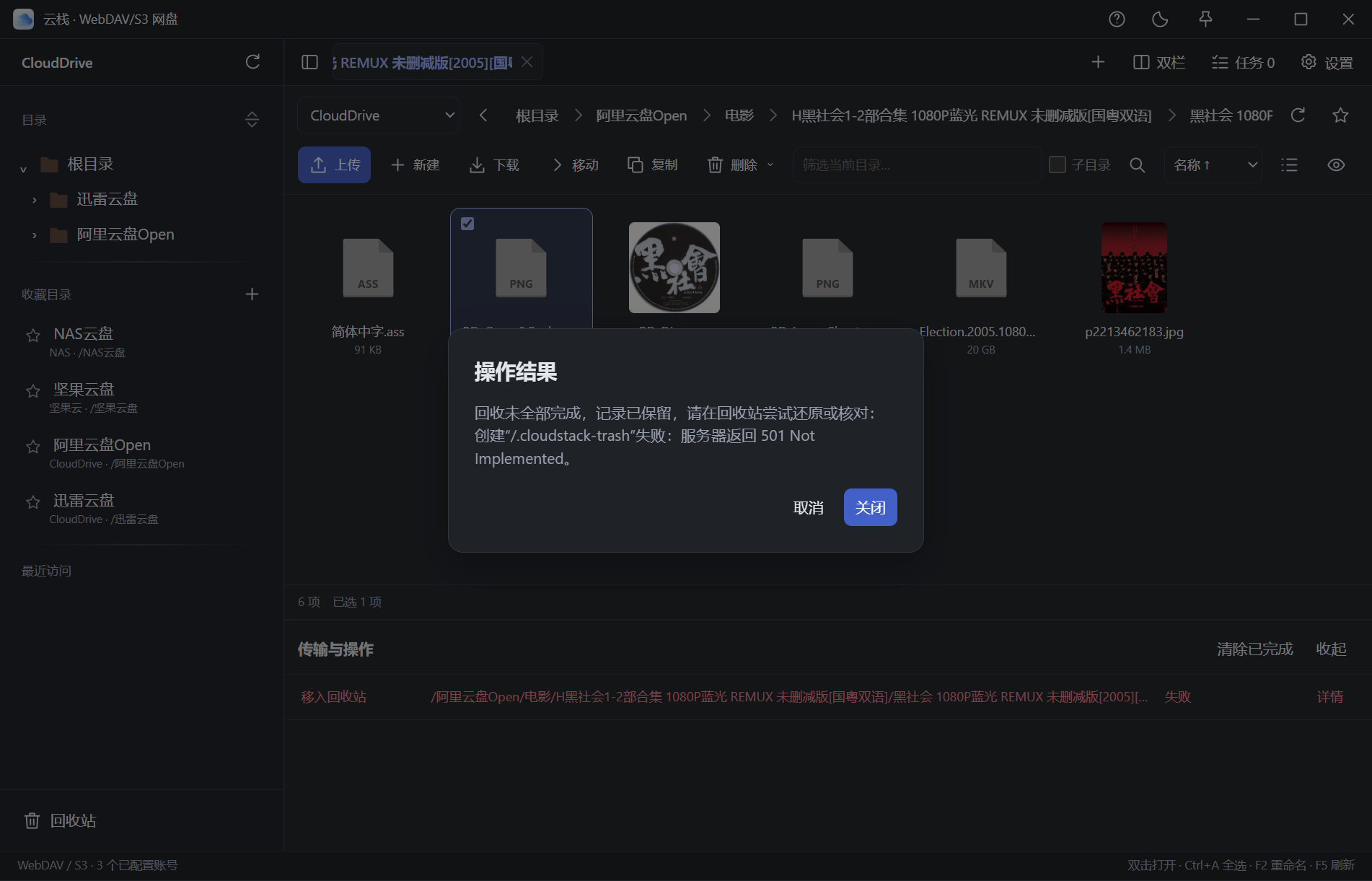Screen dimensions: 1372x881
Task: Switch to list view icon
Action: click(1289, 165)
